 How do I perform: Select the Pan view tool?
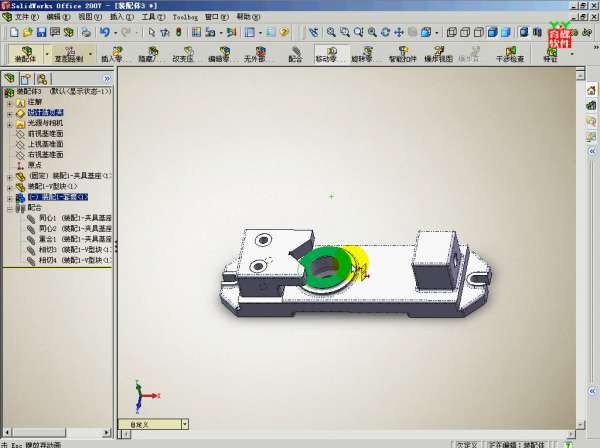pyautogui.click(x=398, y=32)
